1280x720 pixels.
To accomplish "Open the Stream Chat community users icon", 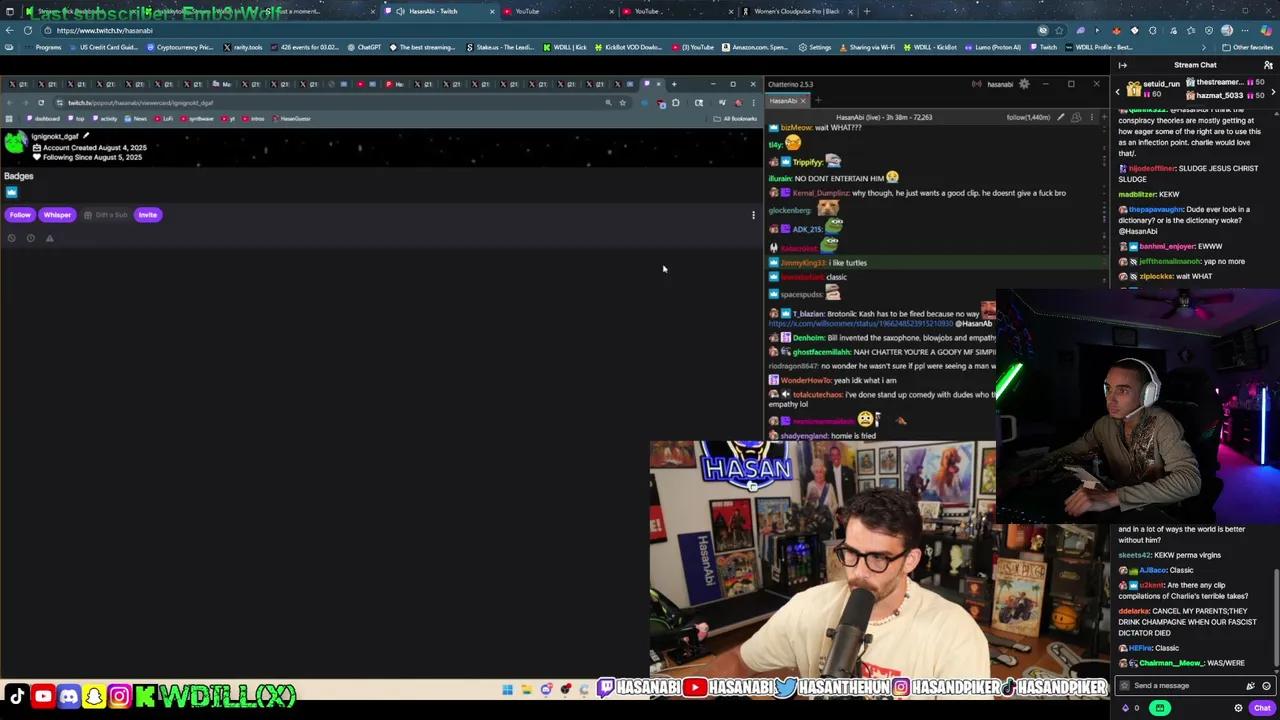I will tap(1268, 66).
